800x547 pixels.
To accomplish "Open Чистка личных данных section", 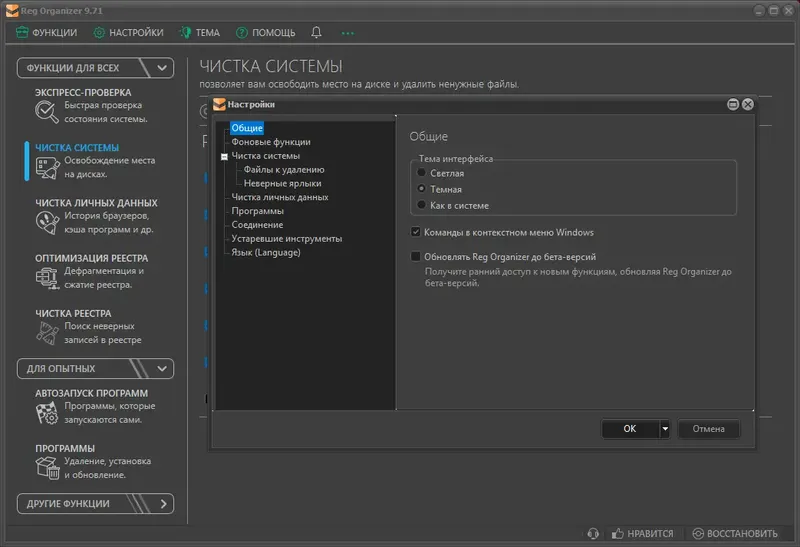I will (96, 203).
